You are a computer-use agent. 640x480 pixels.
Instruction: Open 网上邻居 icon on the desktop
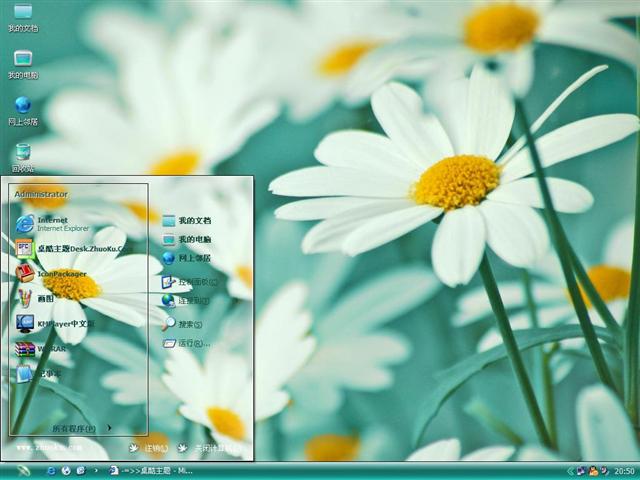point(23,111)
